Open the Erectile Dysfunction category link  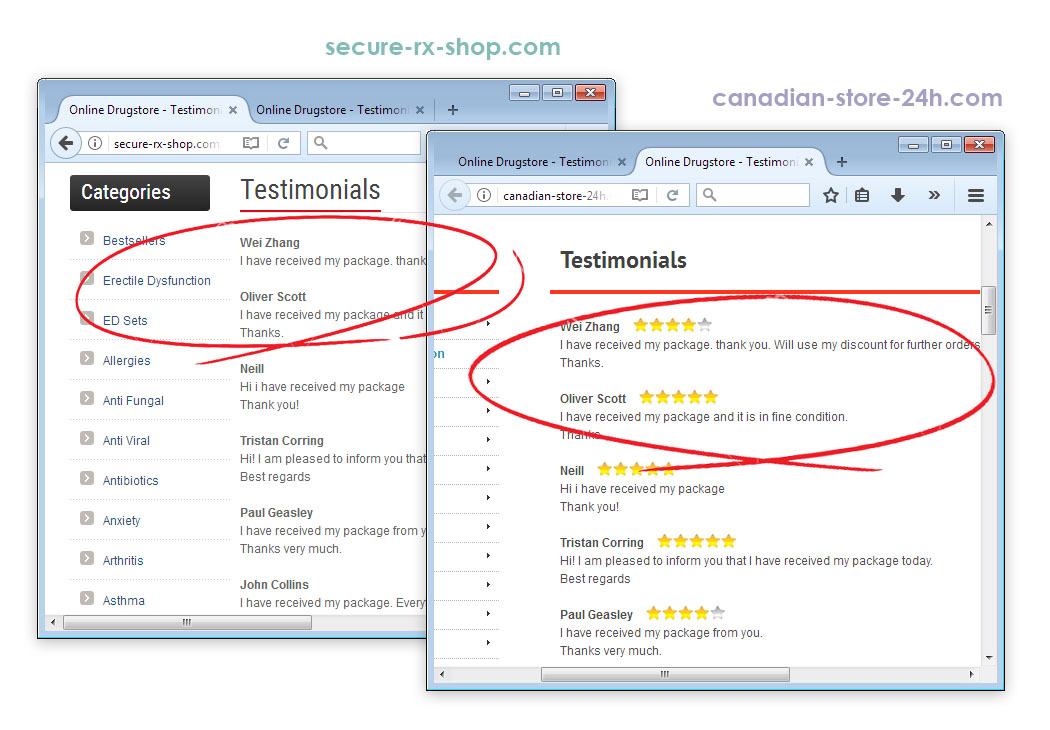(x=156, y=281)
